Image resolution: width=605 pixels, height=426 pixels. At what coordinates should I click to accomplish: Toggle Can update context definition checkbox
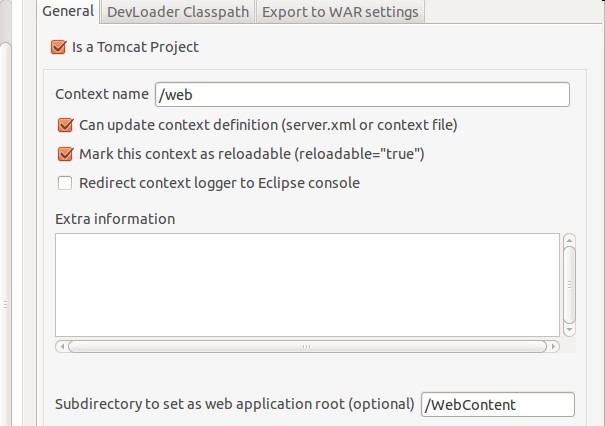(66, 125)
